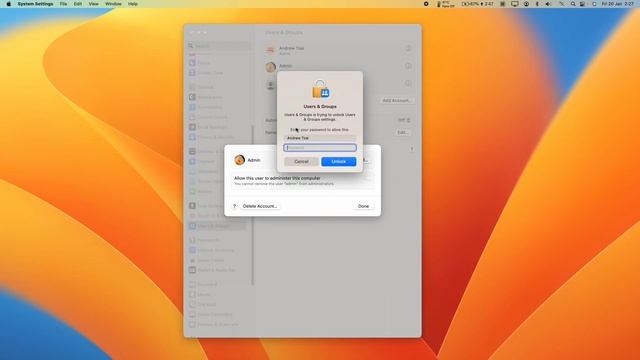Open info for the Andrew Tsai user
640x360 pixels.
click(408, 48)
